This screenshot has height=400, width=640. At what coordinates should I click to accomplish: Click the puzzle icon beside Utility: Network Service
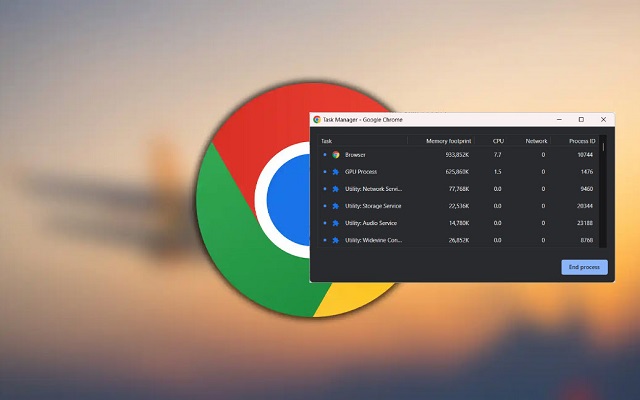point(336,189)
